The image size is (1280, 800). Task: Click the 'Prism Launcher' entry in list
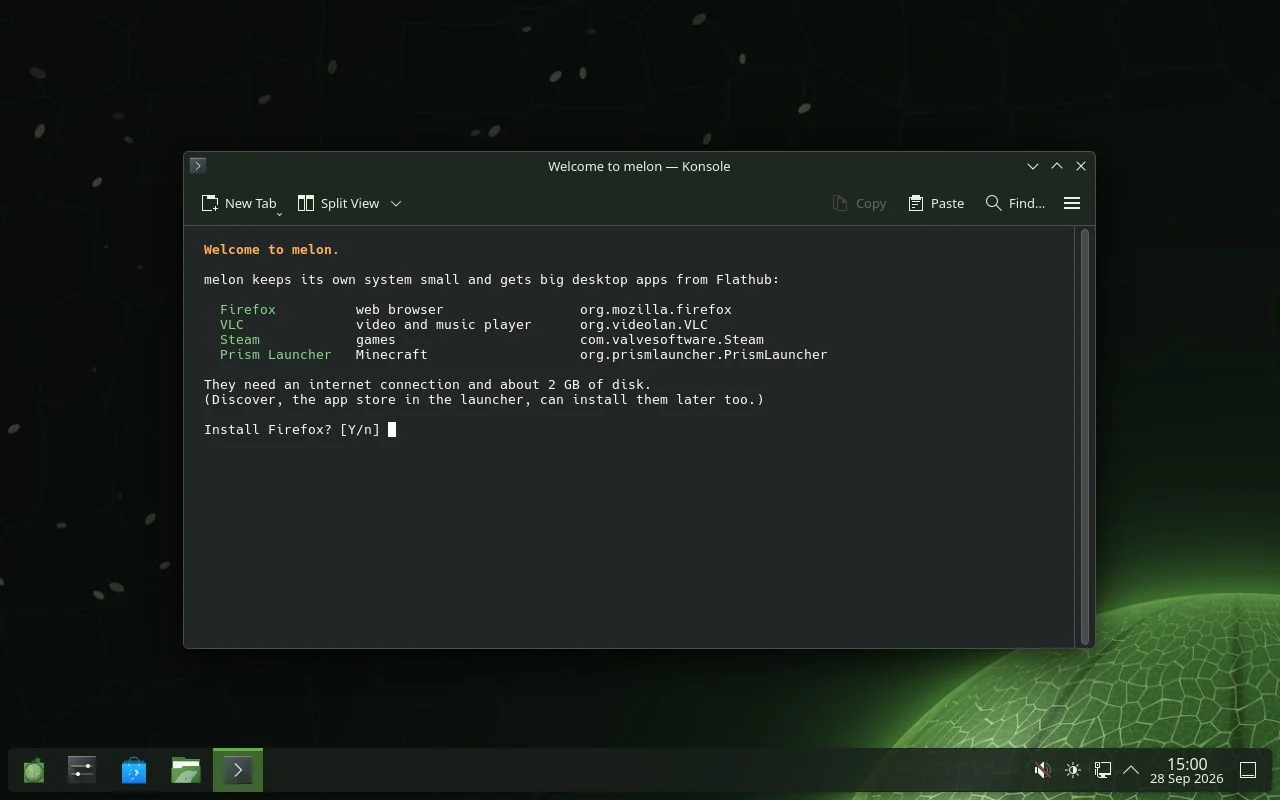pos(276,355)
